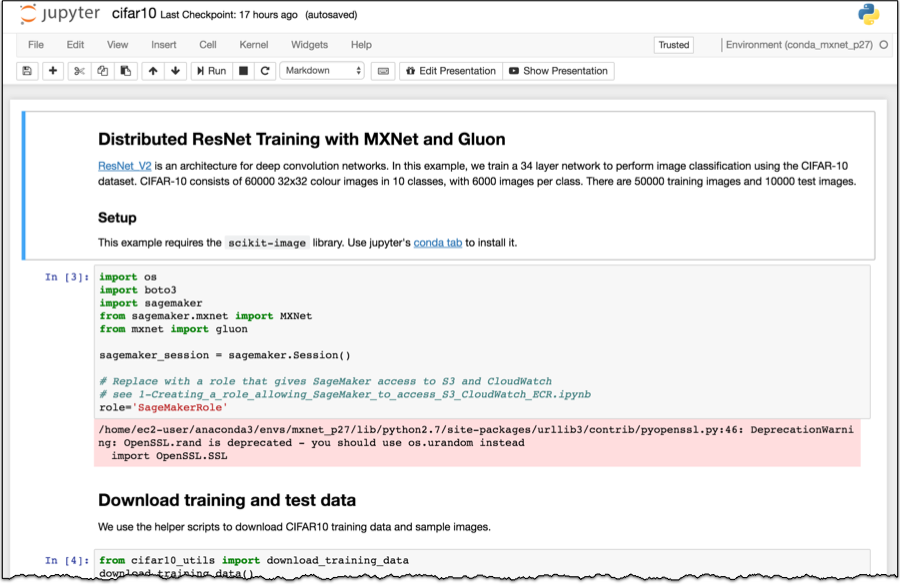Select the In [4] code cell editor
The height and width of the screenshot is (584, 900).
pyautogui.click(x=482, y=565)
